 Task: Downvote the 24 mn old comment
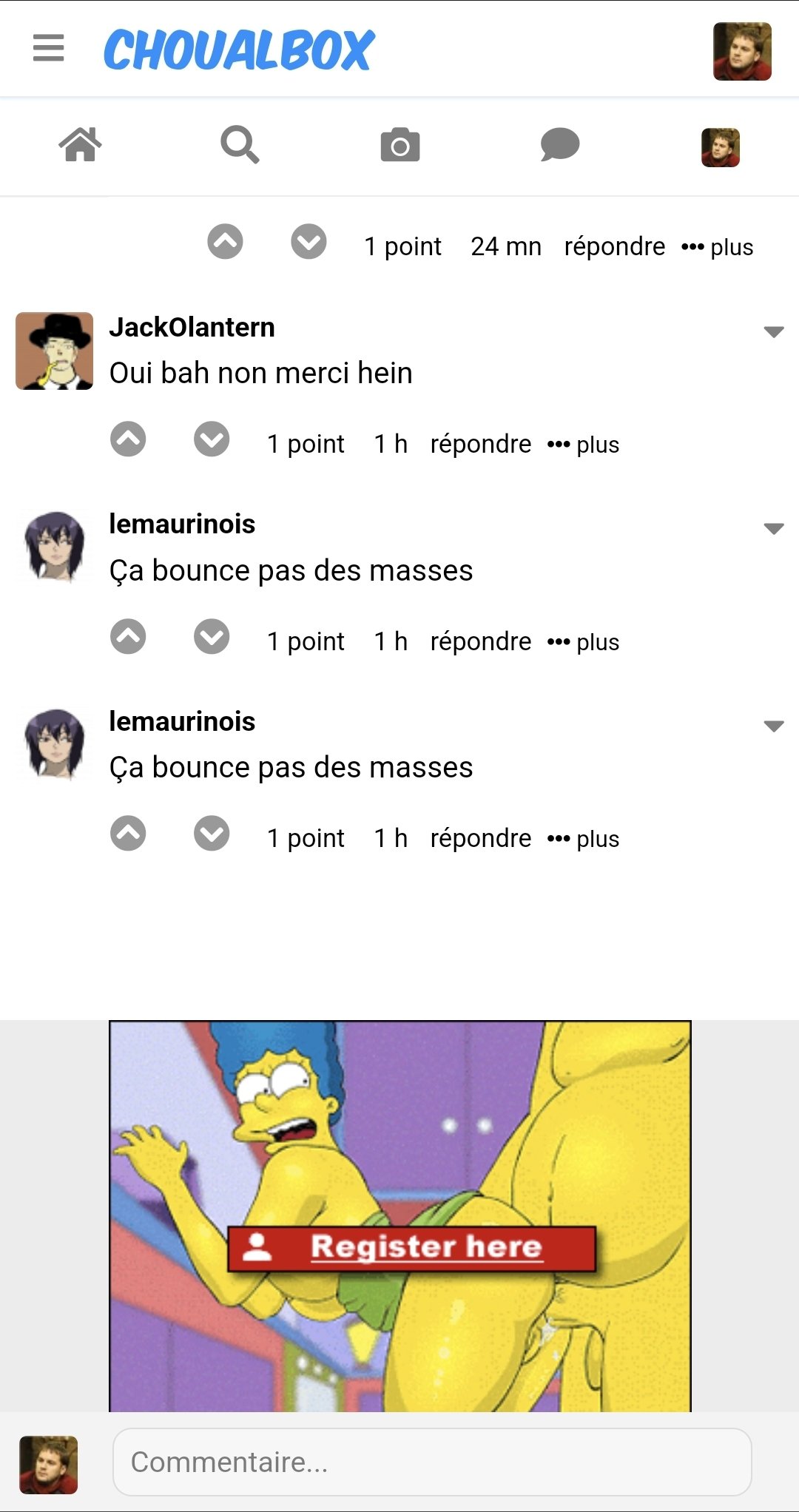(x=309, y=241)
